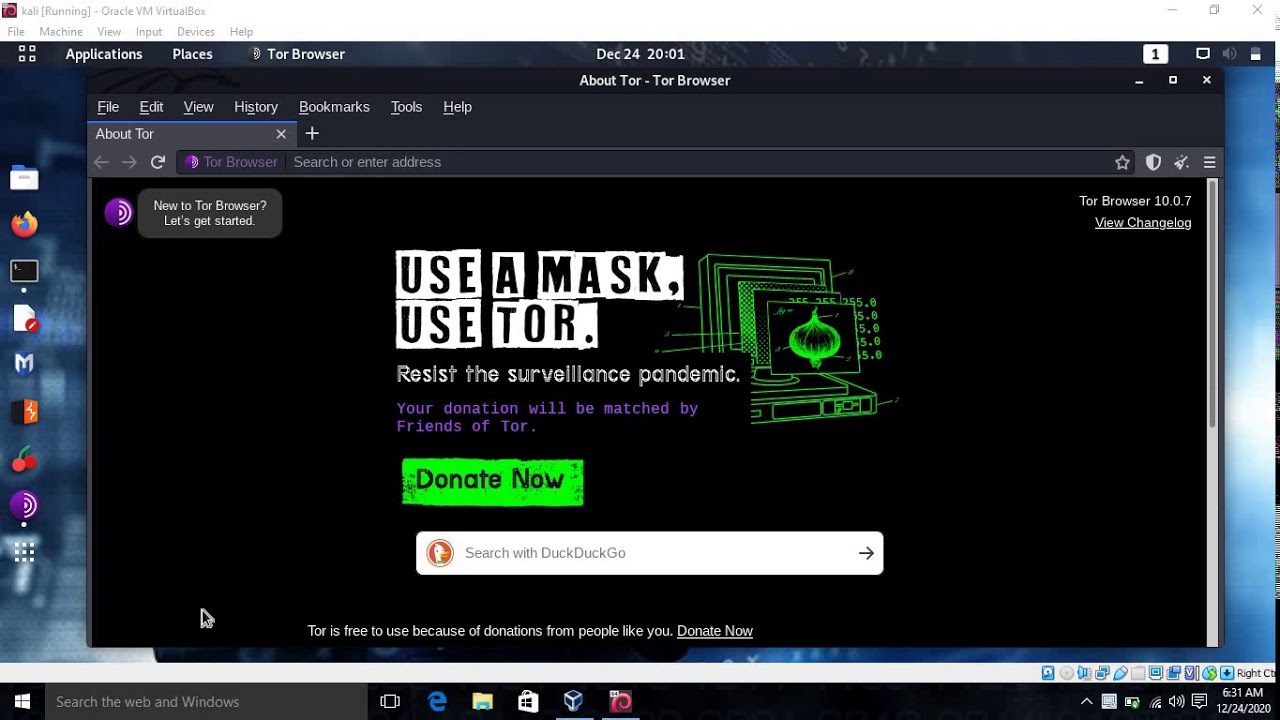1280x720 pixels.
Task: Open the Bookmarks menu
Action: tap(334, 107)
